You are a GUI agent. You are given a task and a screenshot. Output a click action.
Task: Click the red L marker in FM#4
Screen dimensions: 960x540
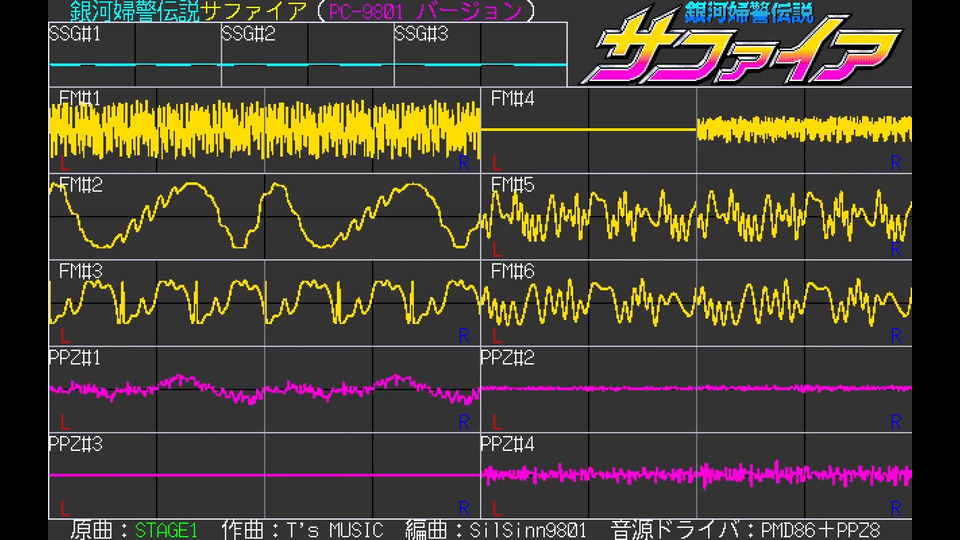497,163
